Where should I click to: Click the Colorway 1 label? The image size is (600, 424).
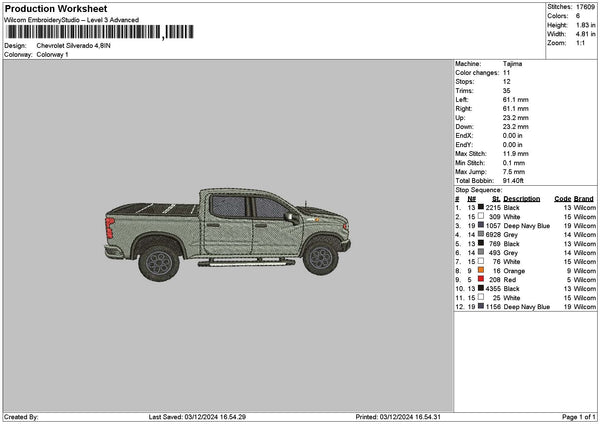[52, 54]
